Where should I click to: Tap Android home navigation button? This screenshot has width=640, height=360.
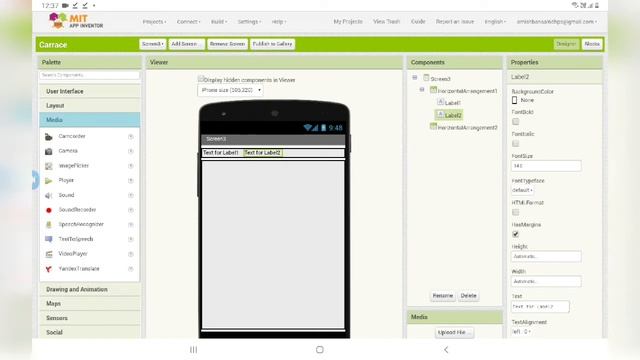pyautogui.click(x=320, y=350)
